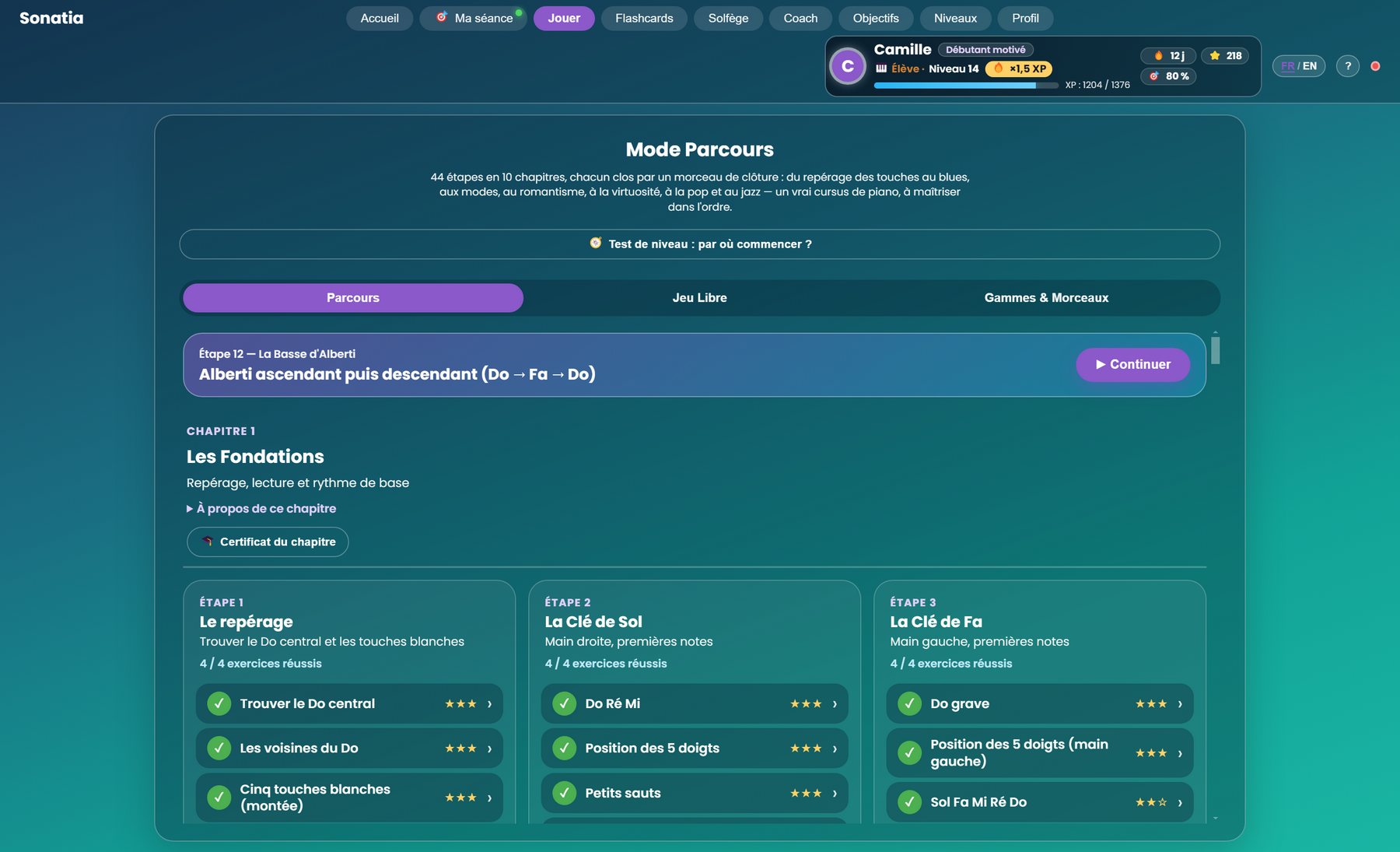Open Flashcards in the navigation bar

(644, 18)
